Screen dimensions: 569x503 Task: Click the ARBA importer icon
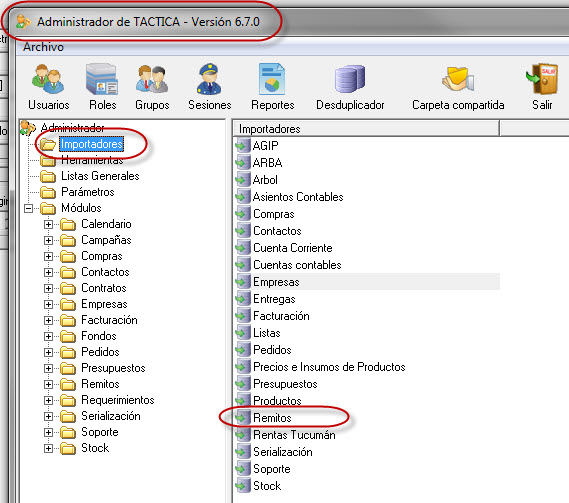[x=243, y=163]
